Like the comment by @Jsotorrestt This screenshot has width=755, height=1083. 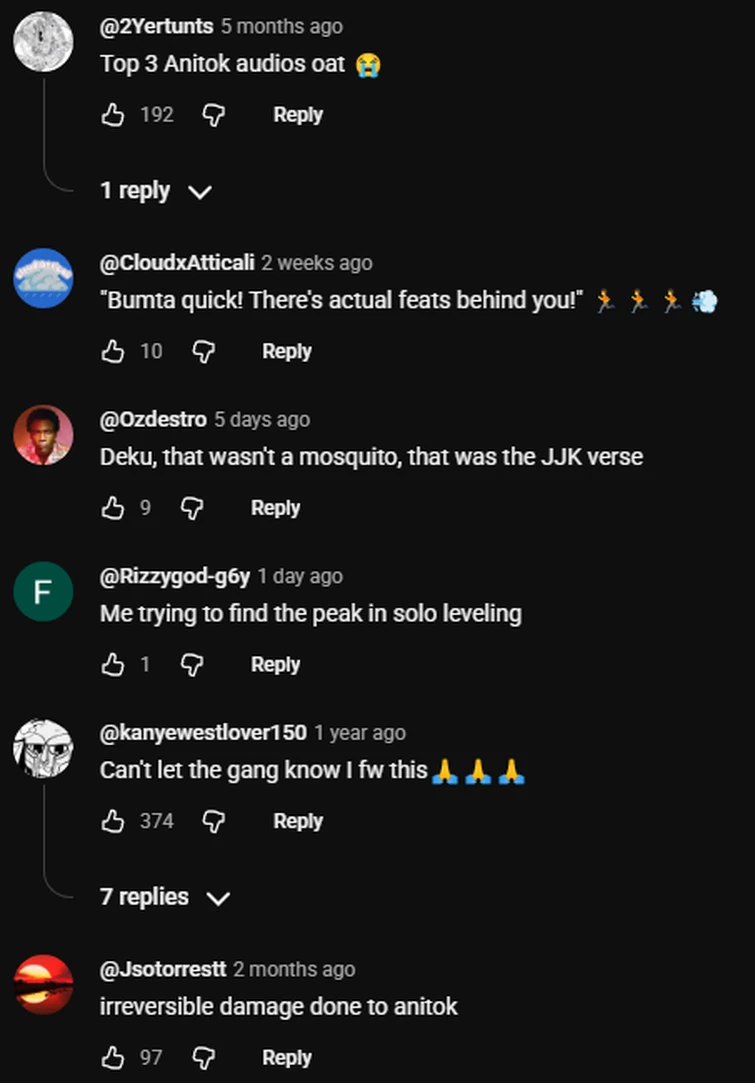click(x=113, y=1057)
